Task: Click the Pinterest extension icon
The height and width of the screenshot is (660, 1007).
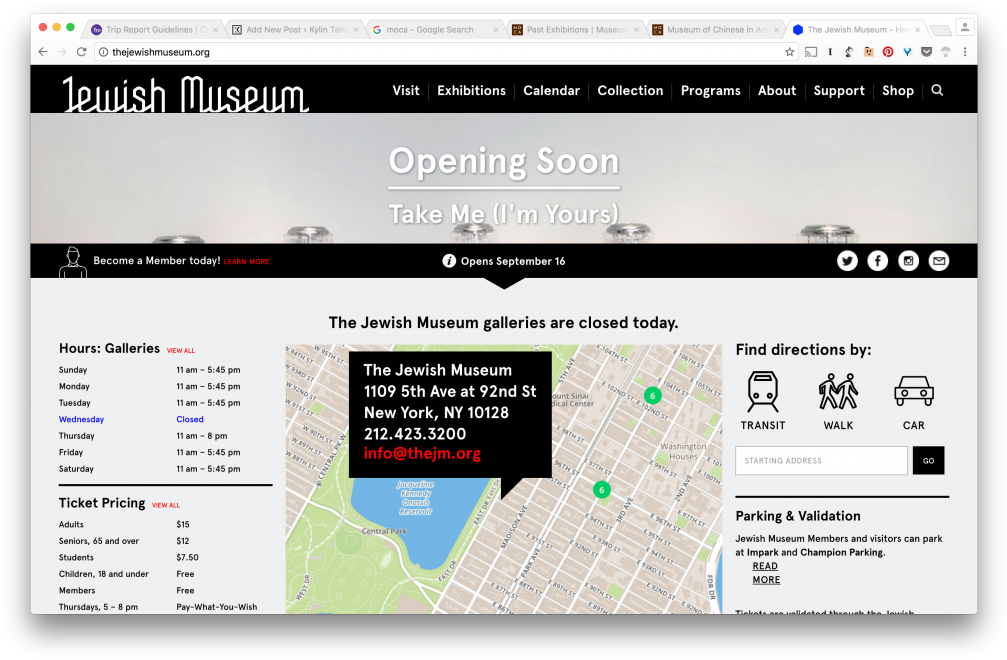Action: pyautogui.click(x=888, y=52)
